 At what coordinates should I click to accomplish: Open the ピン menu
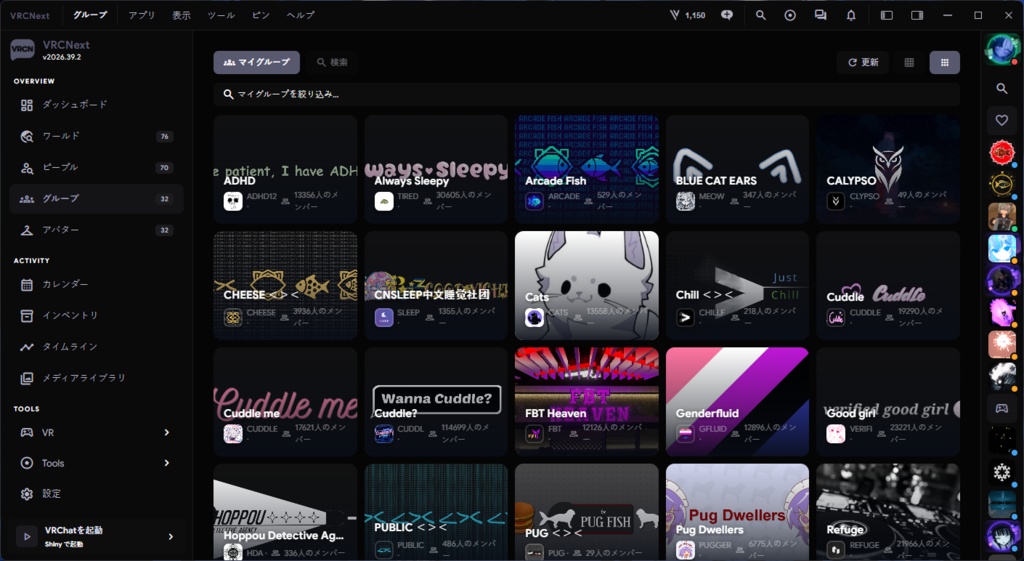tap(261, 15)
